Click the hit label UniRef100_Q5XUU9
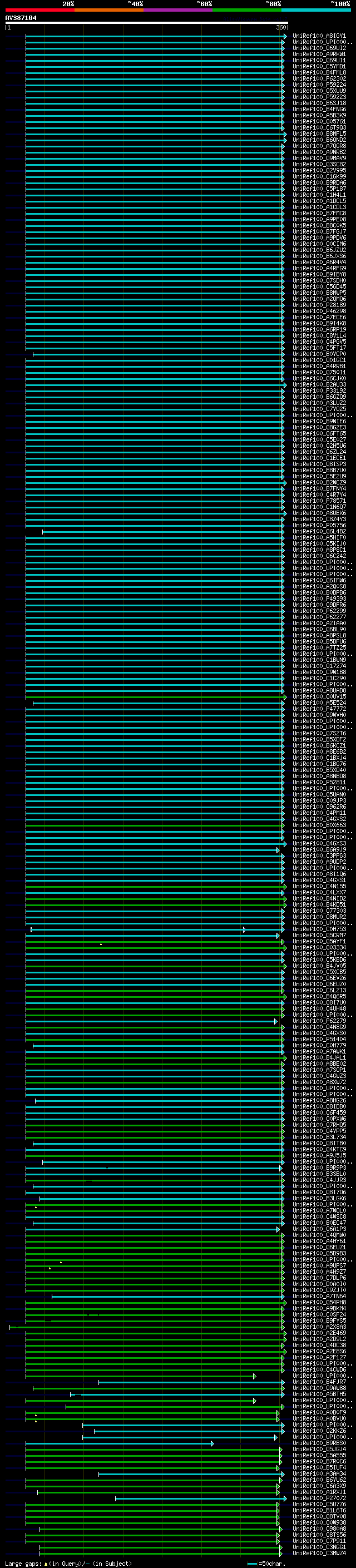 pyautogui.click(x=319, y=91)
